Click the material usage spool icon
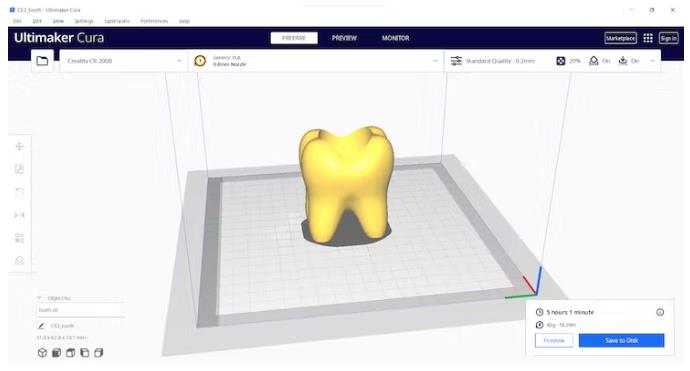Viewport: 690px width, 371px height. coord(540,325)
